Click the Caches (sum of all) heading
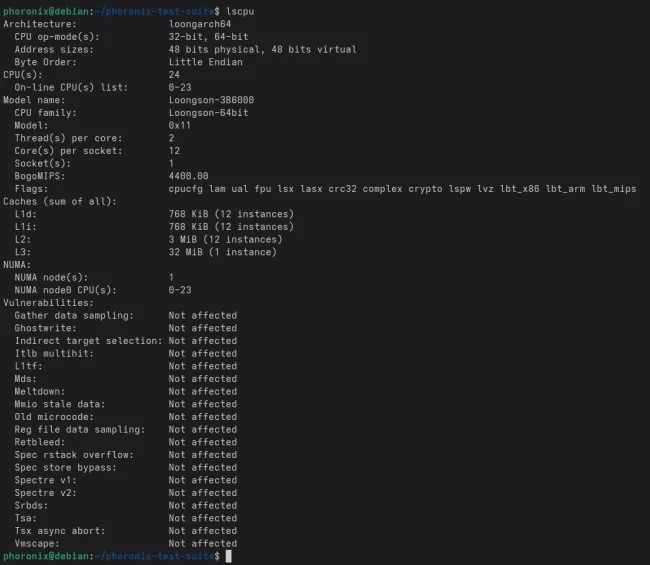 [60, 201]
